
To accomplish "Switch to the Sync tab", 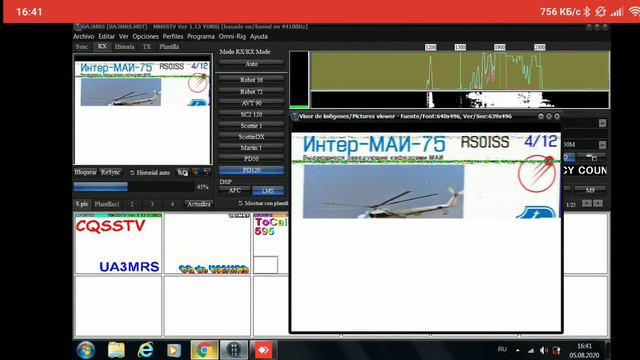I will click(x=82, y=47).
